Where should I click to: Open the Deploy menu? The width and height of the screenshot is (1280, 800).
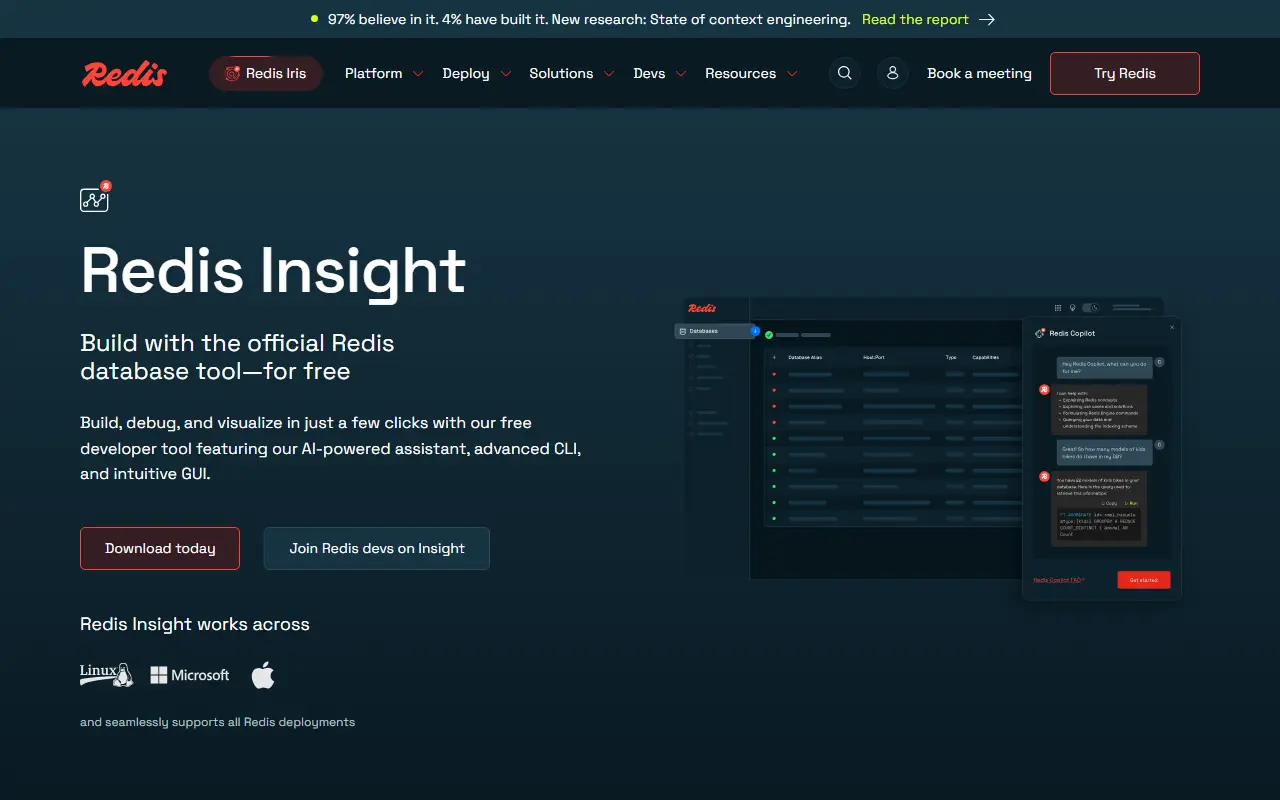pos(477,74)
